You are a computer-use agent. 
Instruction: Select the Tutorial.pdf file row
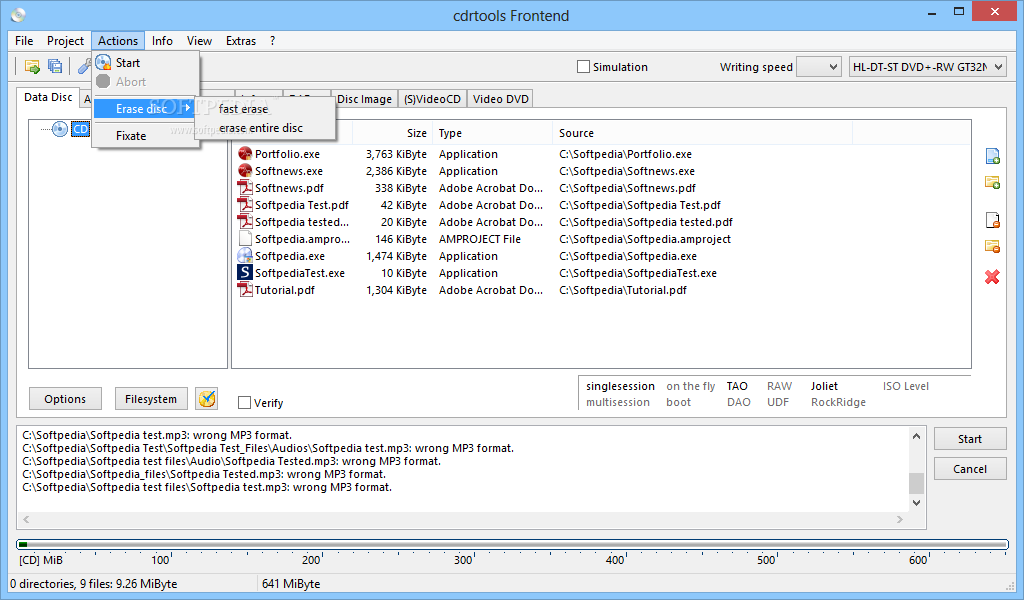543,290
